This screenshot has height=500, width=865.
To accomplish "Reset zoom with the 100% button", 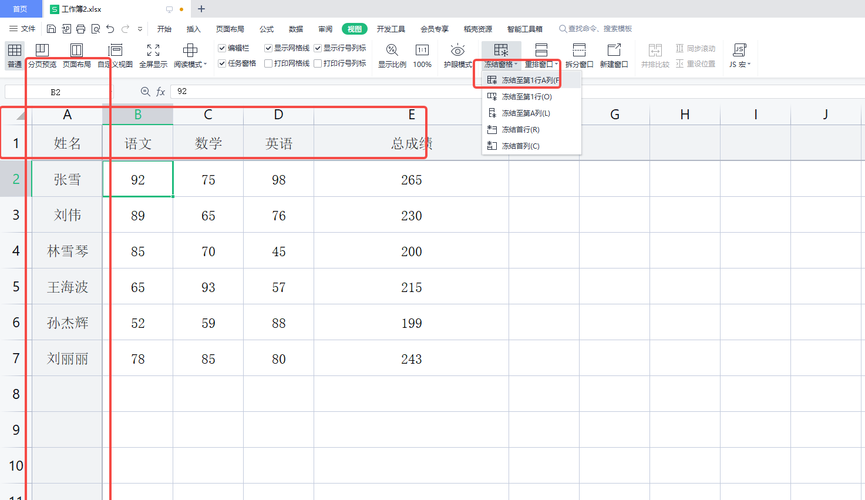I will [x=422, y=55].
